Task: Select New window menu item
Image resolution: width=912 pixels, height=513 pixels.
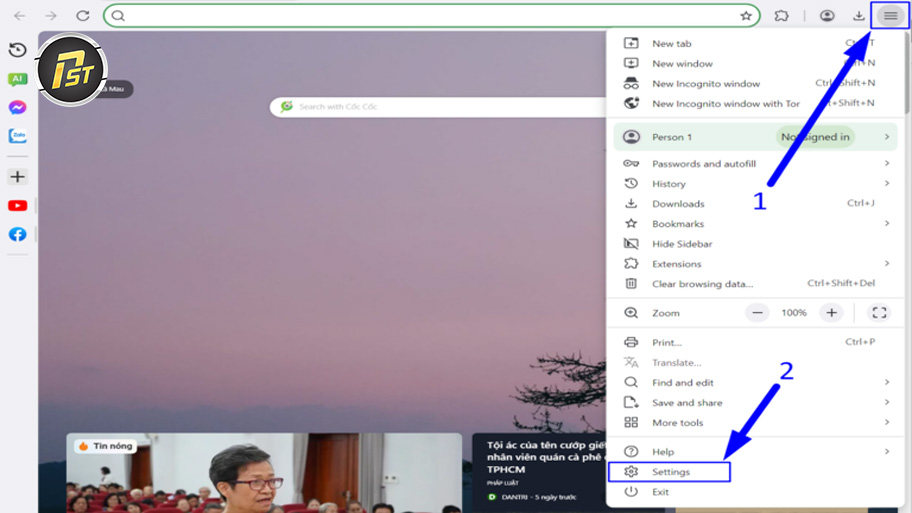Action: tap(755, 63)
